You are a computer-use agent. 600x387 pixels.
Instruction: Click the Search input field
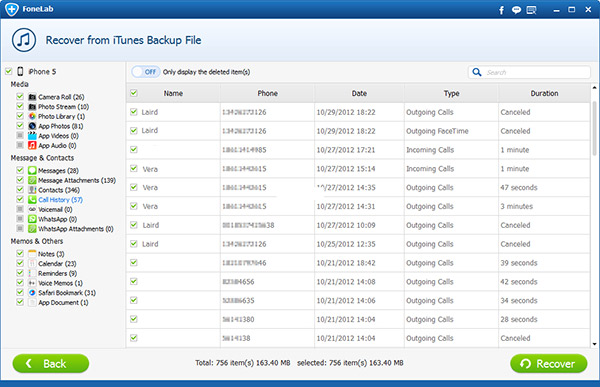[529, 72]
